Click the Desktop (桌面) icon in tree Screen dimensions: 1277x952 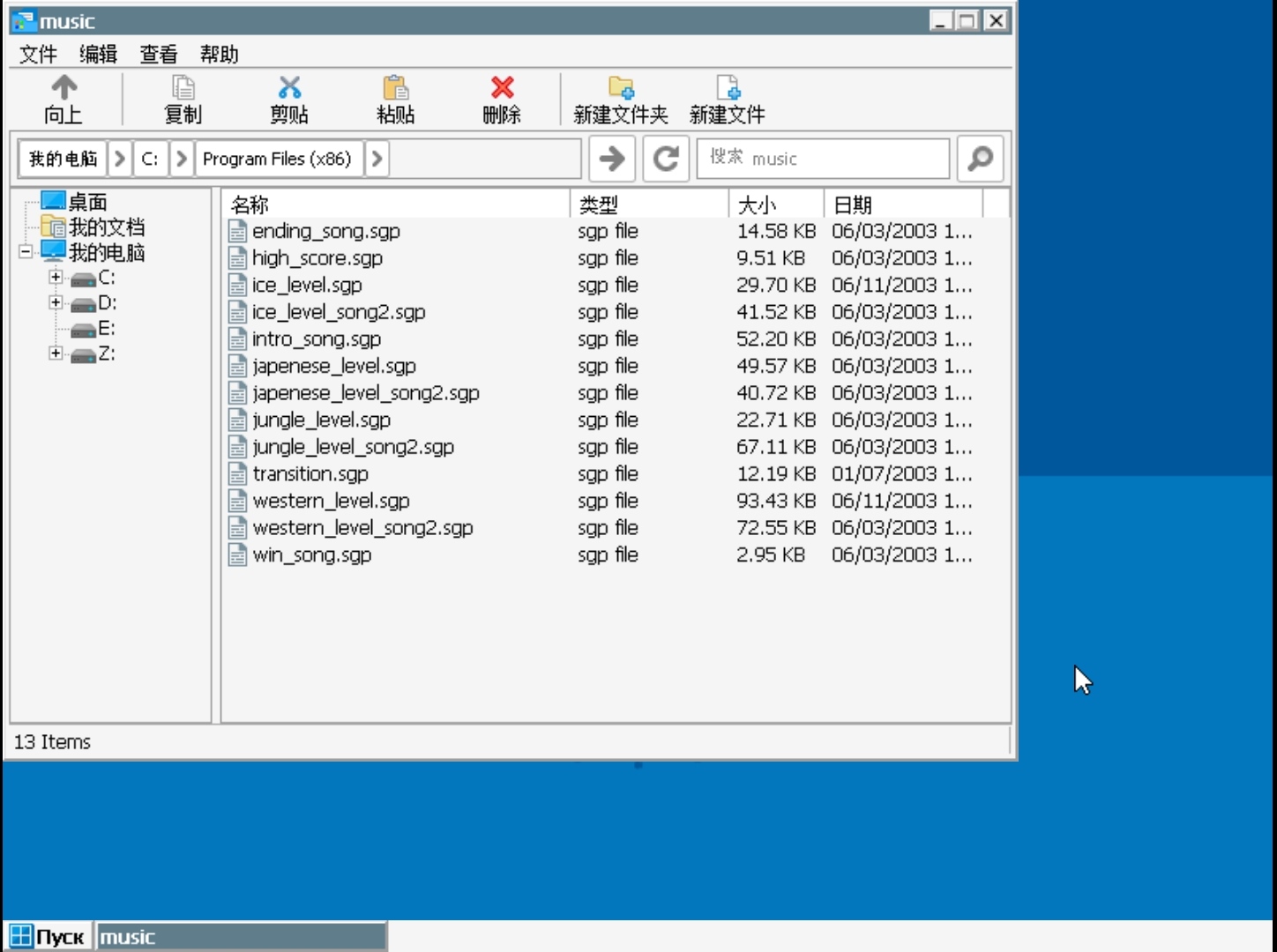tap(53, 202)
